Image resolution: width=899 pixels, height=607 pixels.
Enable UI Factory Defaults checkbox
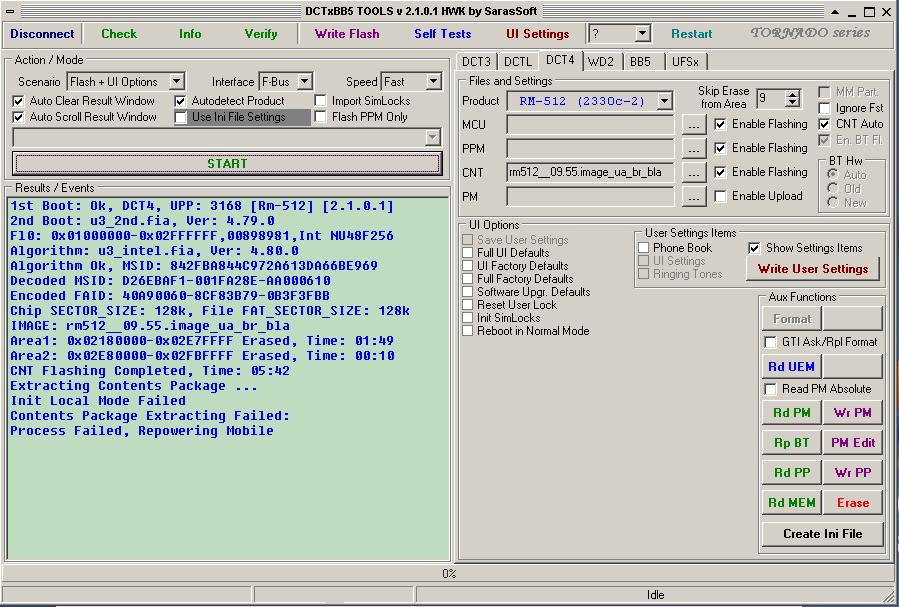click(x=468, y=266)
